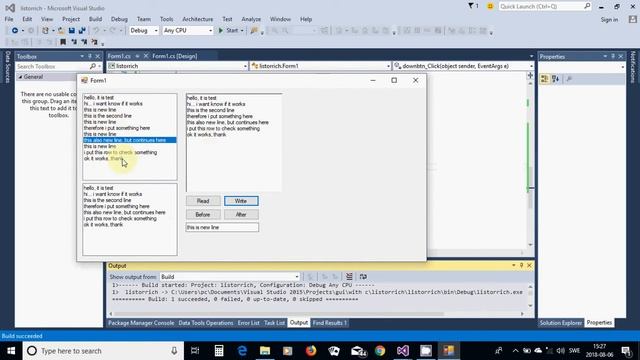Open Find in Files toolbar icon
Screen dimensions: 640x360
254,31
